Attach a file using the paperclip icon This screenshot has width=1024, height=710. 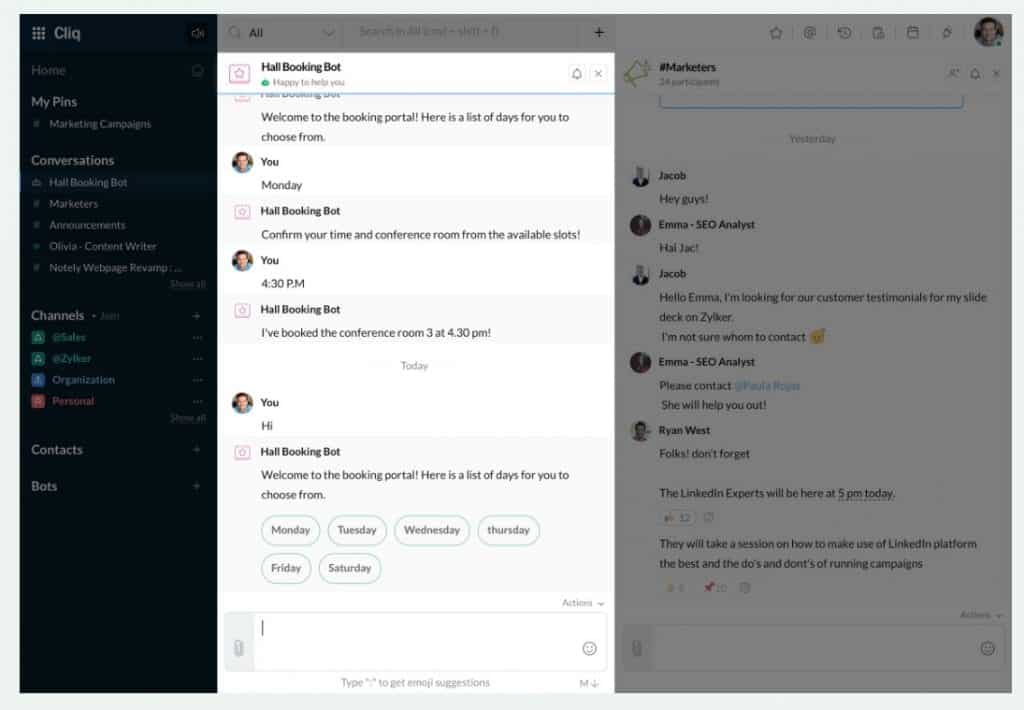tap(239, 647)
